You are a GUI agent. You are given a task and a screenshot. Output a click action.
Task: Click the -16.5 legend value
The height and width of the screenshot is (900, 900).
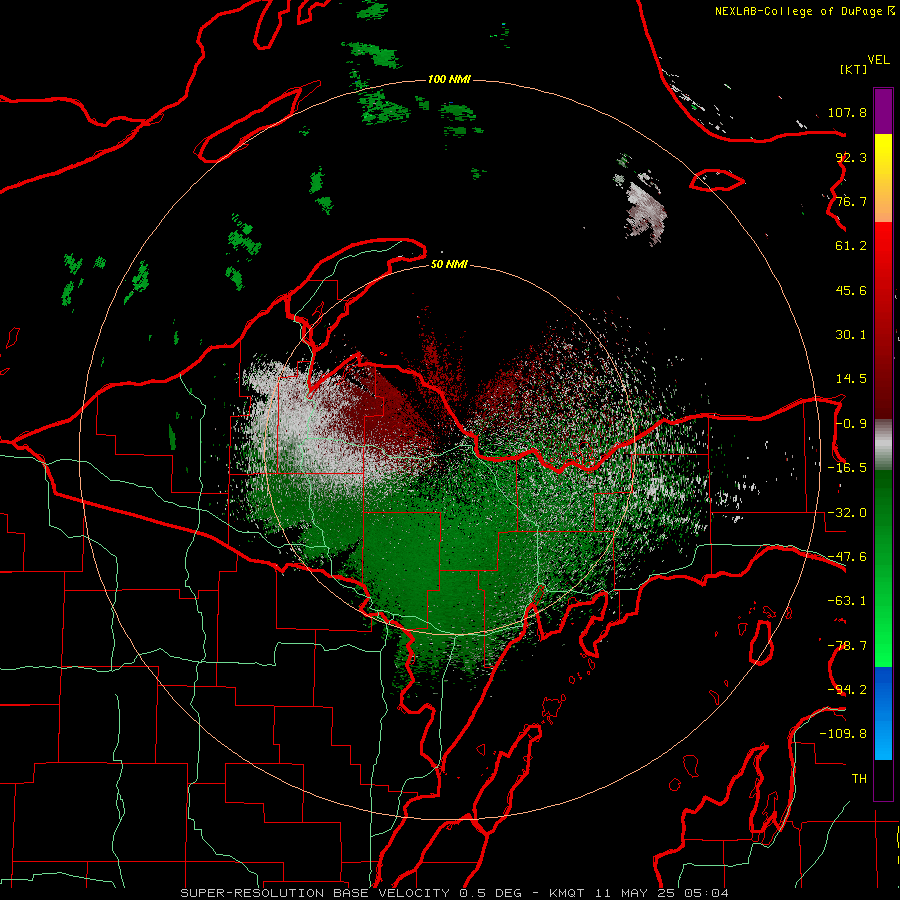pyautogui.click(x=847, y=468)
